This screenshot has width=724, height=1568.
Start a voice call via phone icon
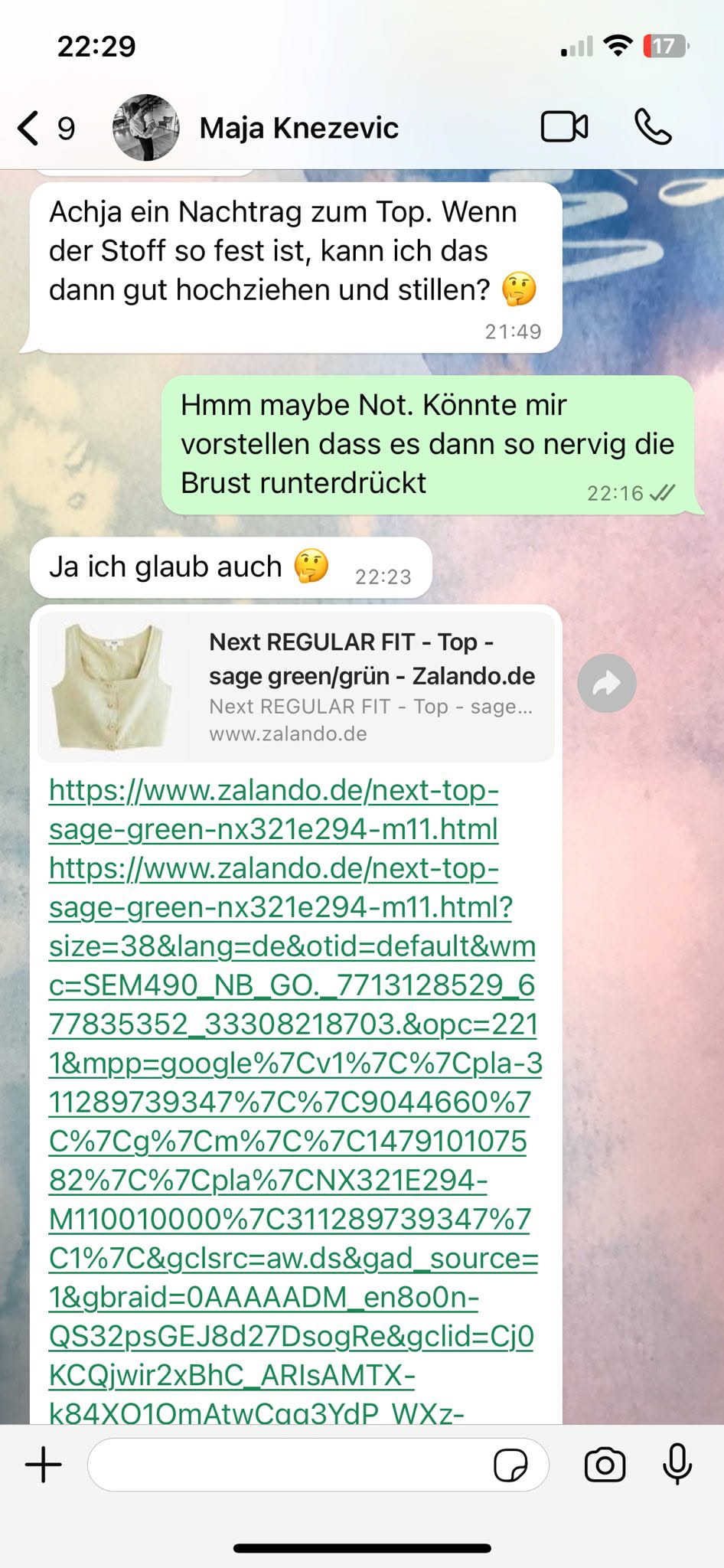click(653, 127)
